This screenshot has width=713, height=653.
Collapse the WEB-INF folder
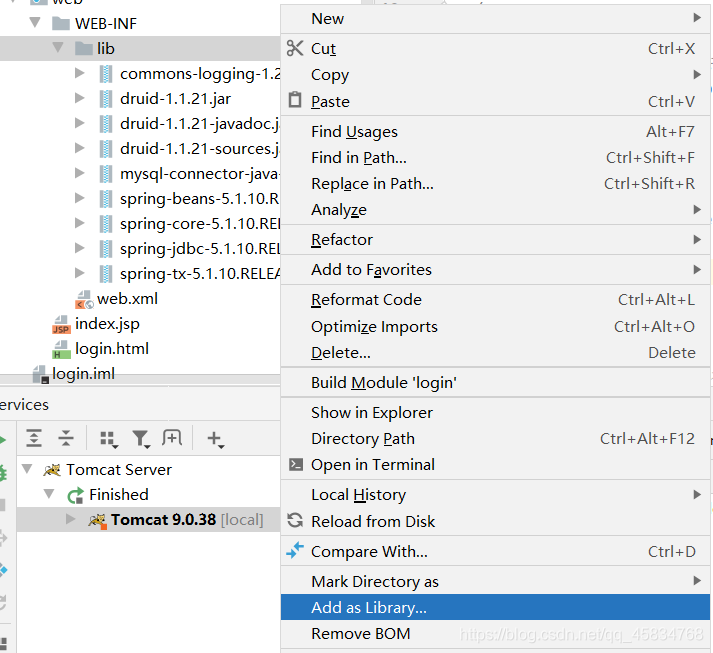pos(35,22)
